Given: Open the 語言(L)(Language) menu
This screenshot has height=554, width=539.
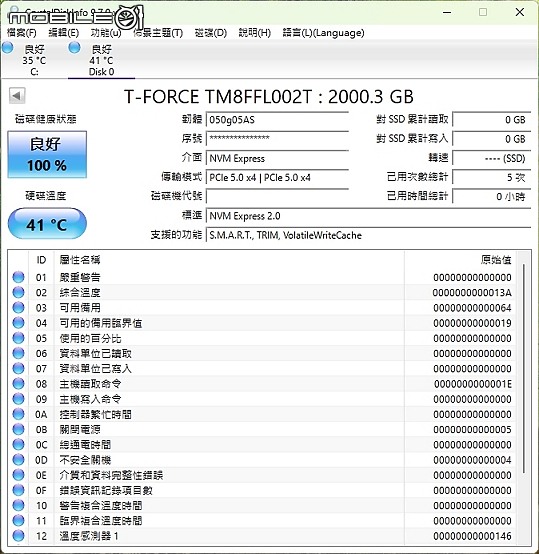Looking at the screenshot, I should [324, 33].
